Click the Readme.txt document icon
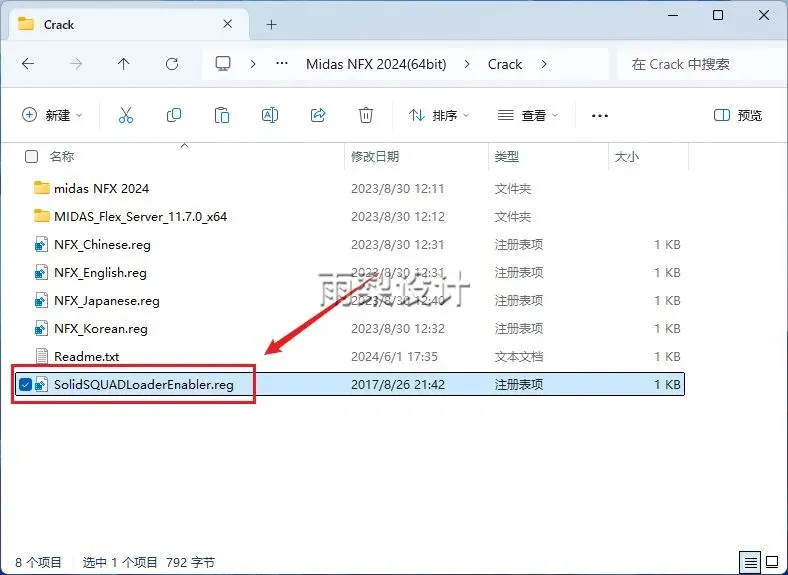The width and height of the screenshot is (788, 575). click(42, 356)
